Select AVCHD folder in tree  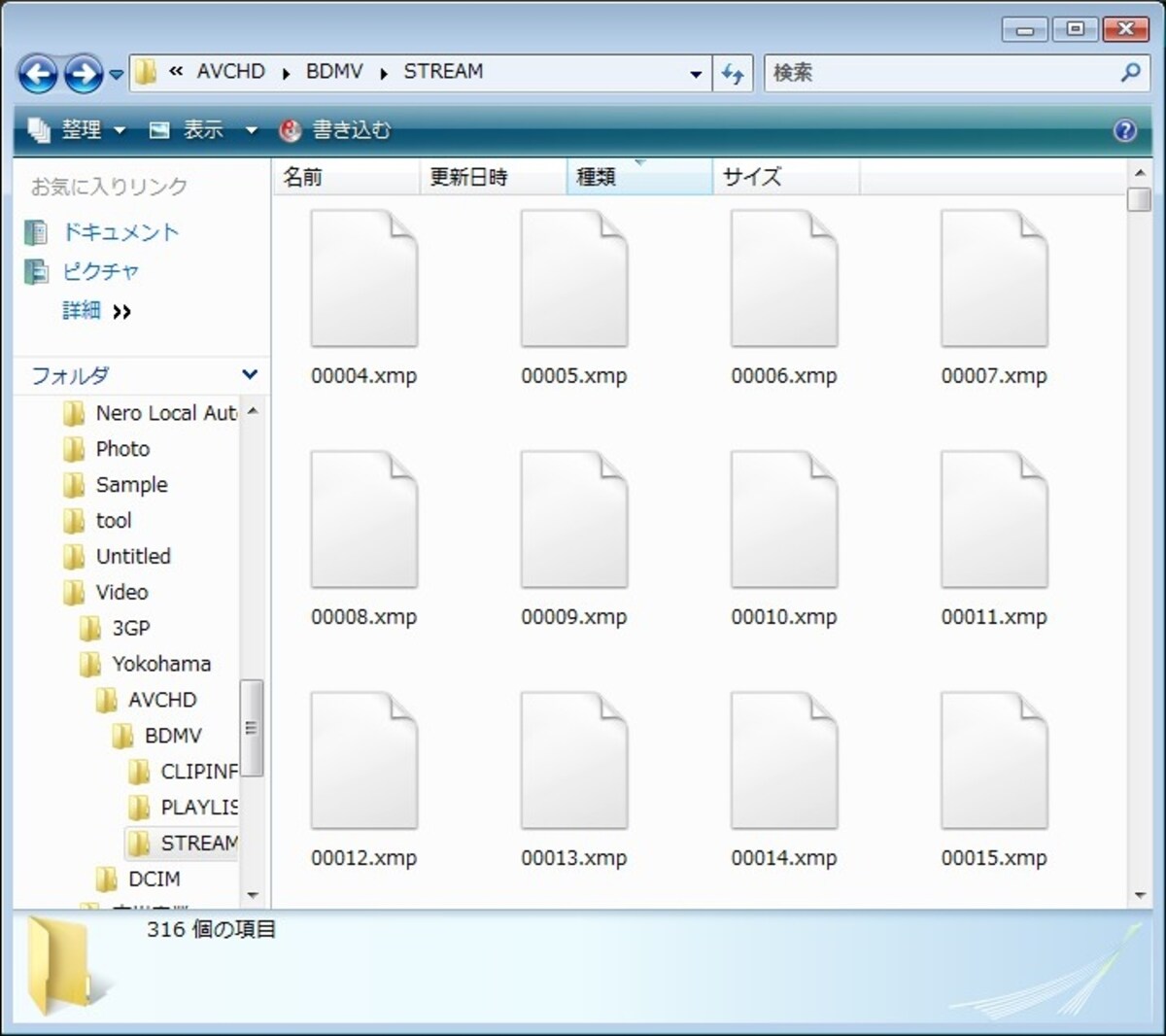pos(147,700)
